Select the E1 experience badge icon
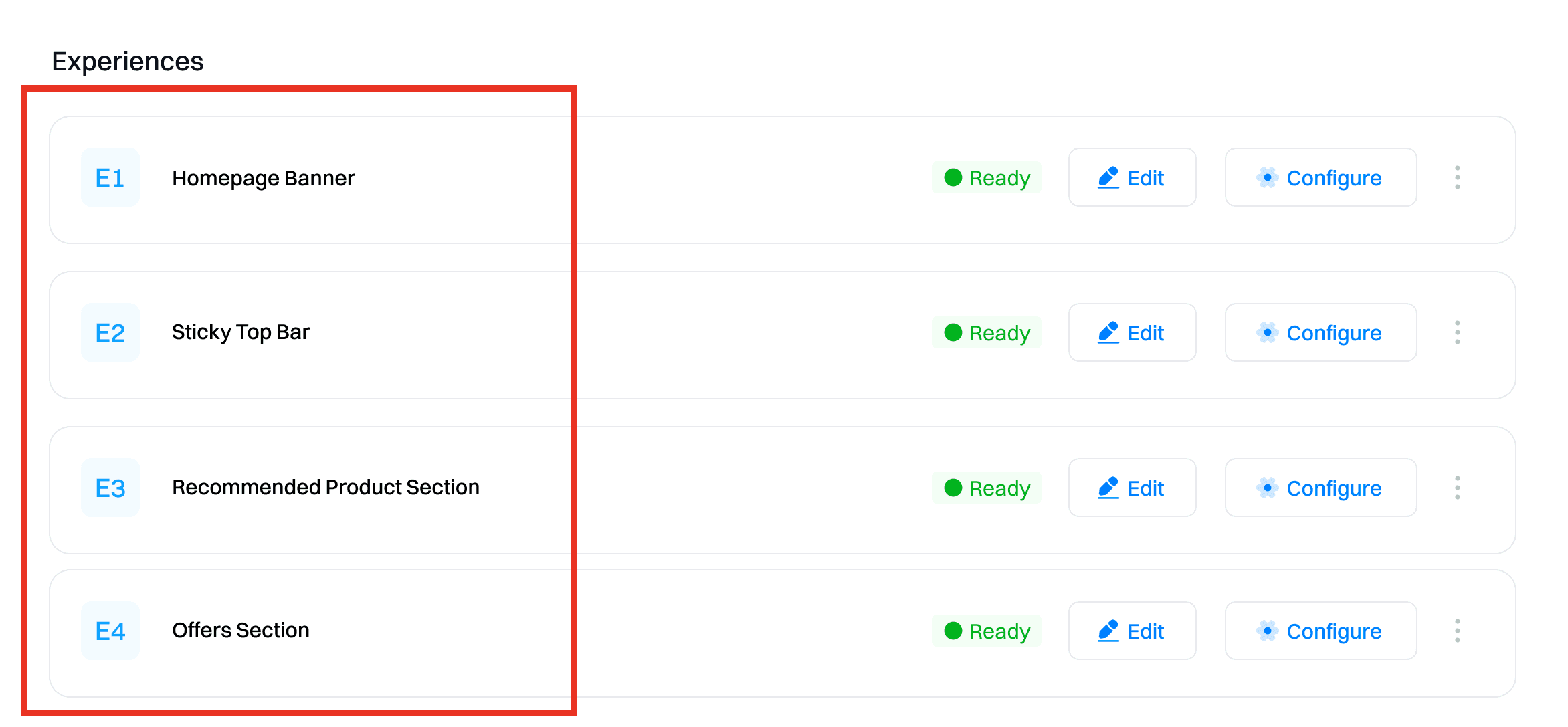Image resolution: width=1568 pixels, height=727 pixels. tap(110, 177)
